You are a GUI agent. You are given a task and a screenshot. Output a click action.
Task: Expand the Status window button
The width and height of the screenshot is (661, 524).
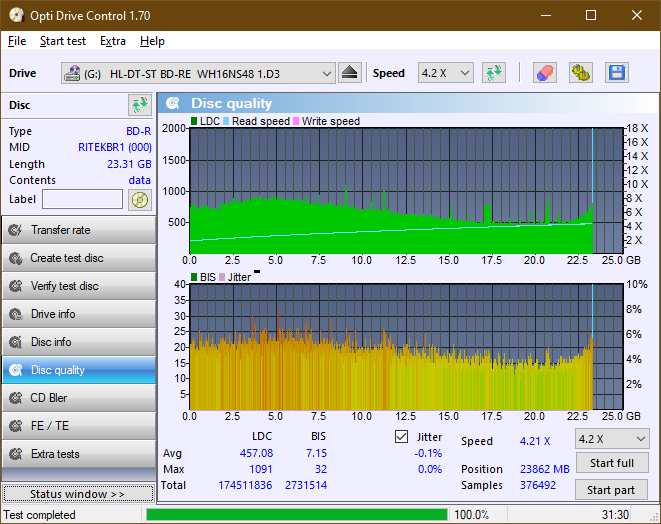[78, 494]
